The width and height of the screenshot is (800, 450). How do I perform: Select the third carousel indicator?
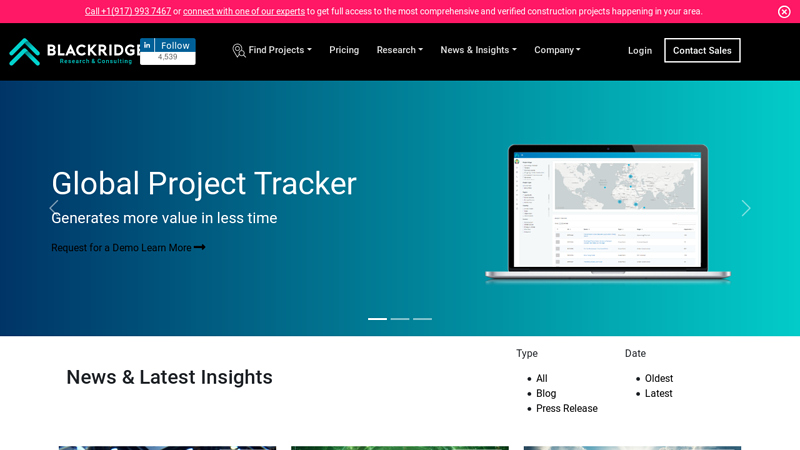point(422,319)
